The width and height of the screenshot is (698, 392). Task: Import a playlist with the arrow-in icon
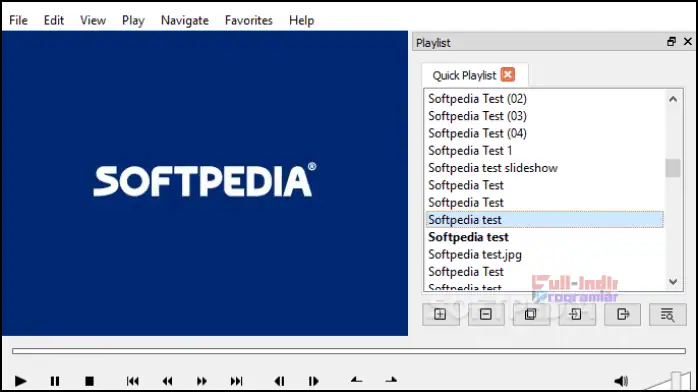point(576,314)
